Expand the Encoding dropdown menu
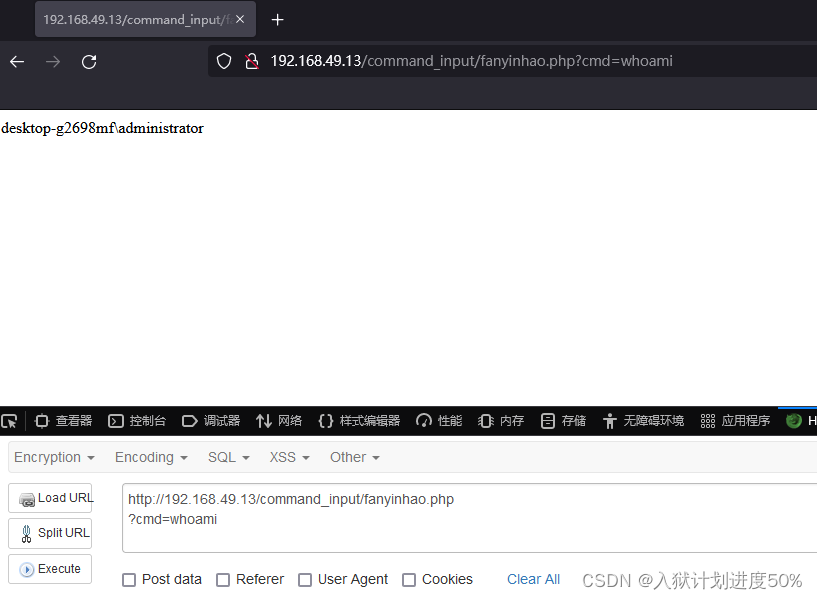The width and height of the screenshot is (817, 599). (151, 457)
